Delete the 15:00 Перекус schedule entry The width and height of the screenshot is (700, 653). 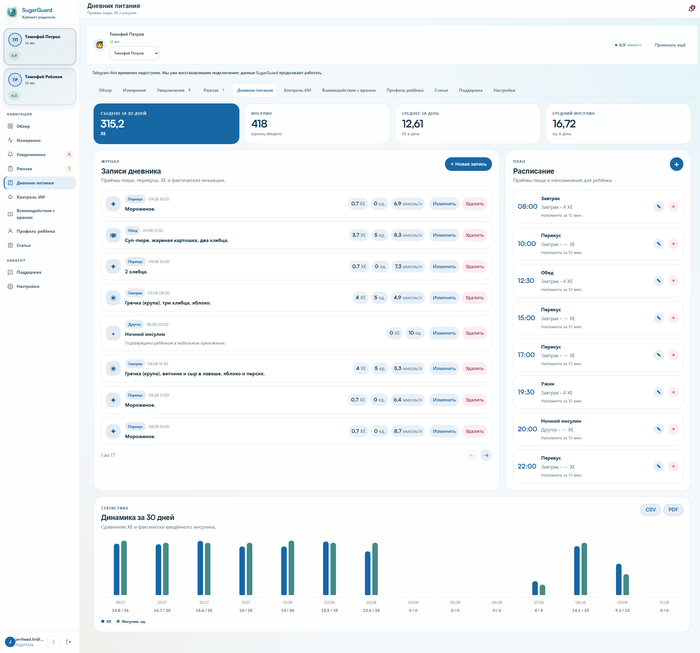(673, 318)
